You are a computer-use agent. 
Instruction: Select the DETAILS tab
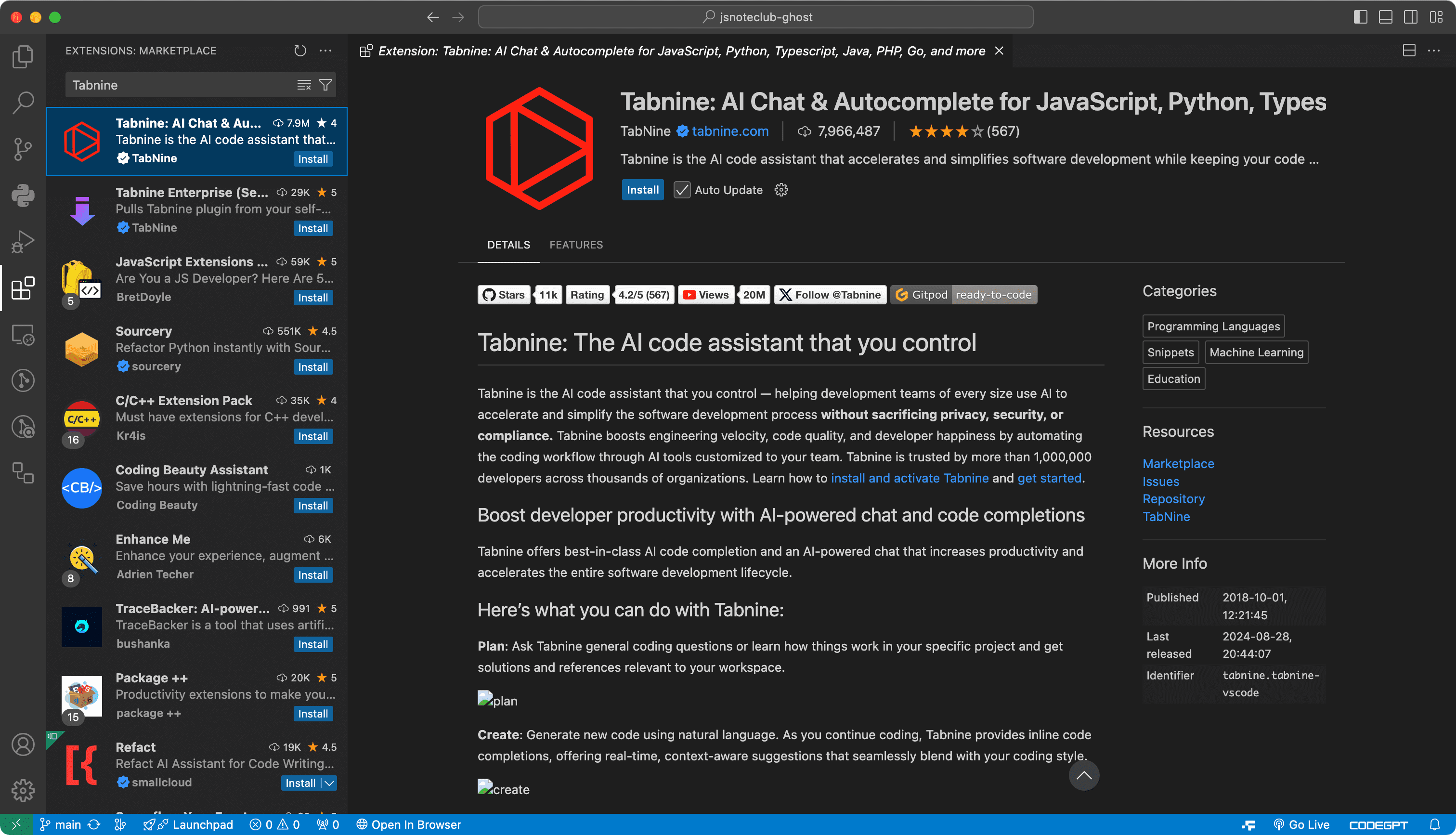[x=508, y=245]
